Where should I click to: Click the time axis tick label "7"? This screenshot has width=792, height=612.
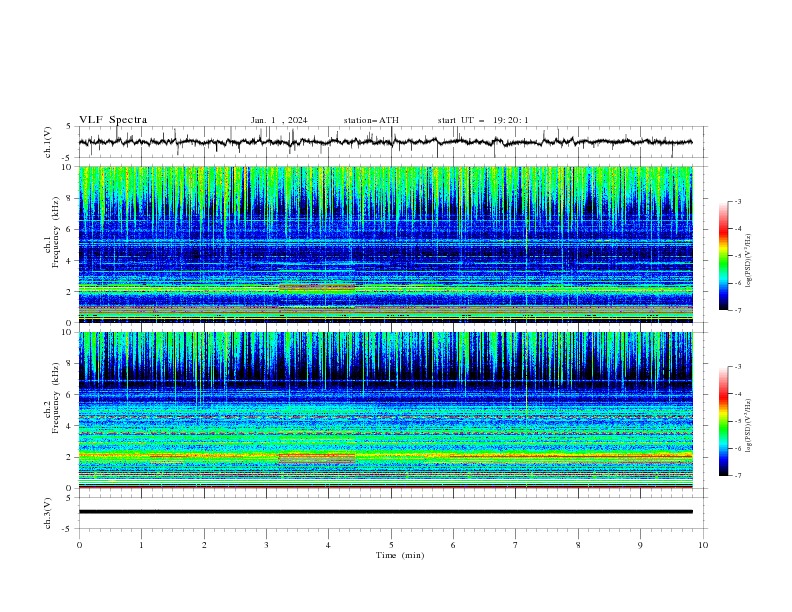(516, 545)
